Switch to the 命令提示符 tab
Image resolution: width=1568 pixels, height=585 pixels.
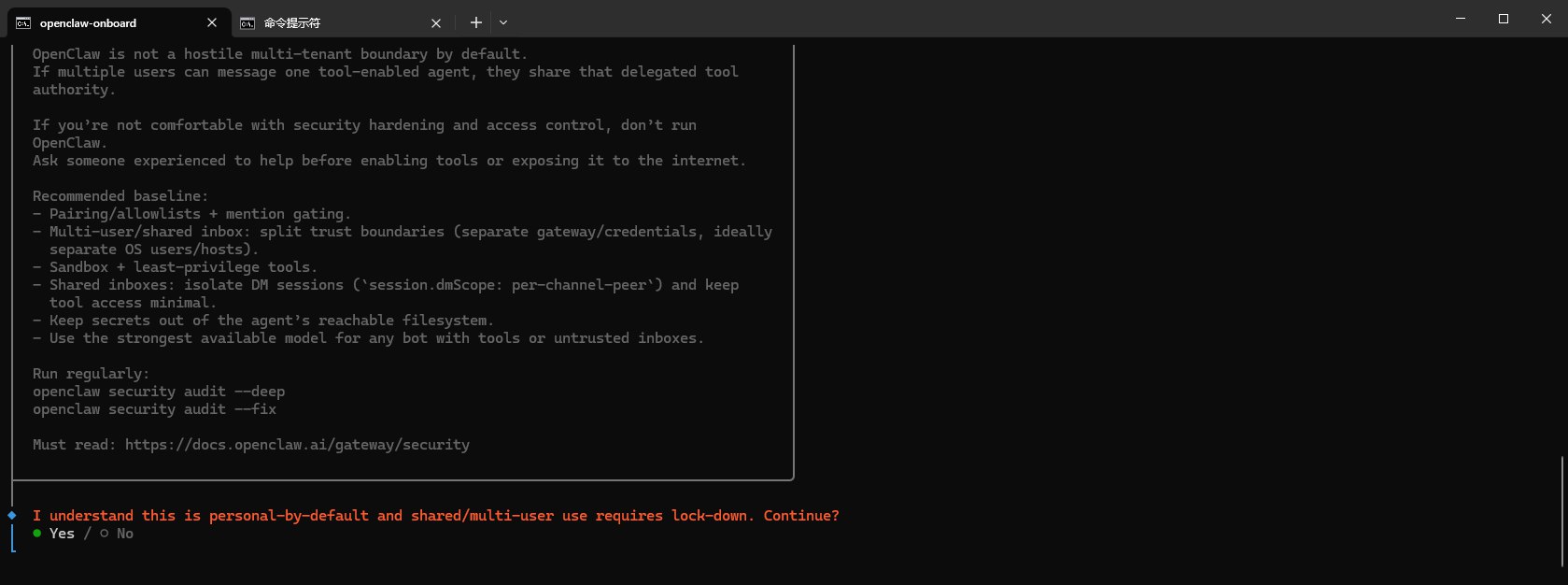point(342,22)
